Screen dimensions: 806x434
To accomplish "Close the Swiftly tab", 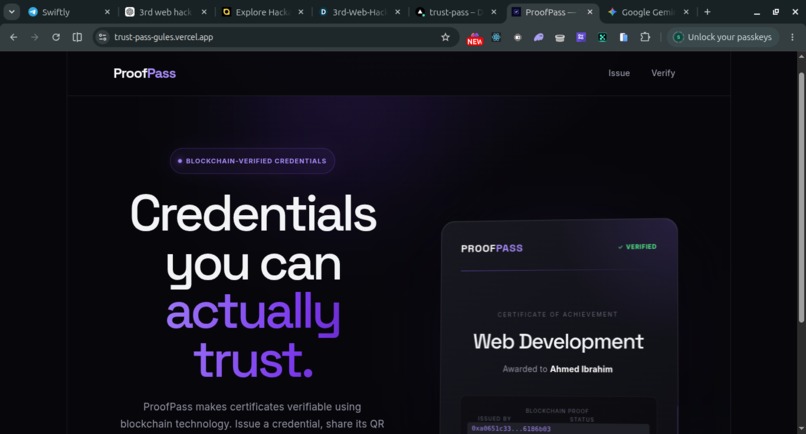I will (x=107, y=12).
